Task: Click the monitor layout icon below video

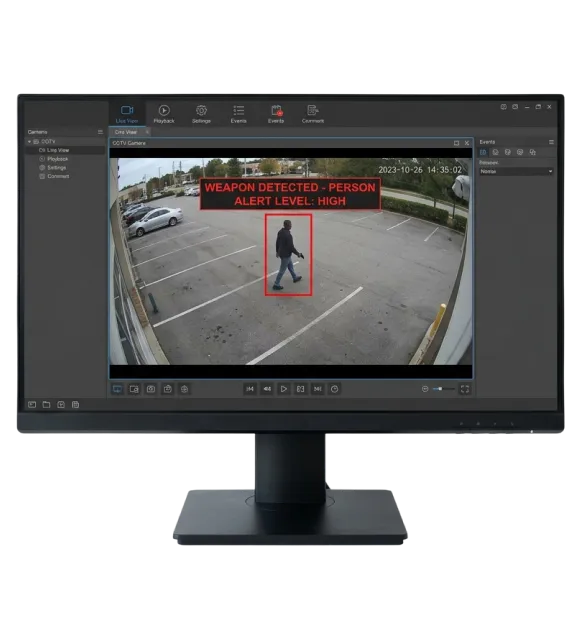Action: [117, 389]
